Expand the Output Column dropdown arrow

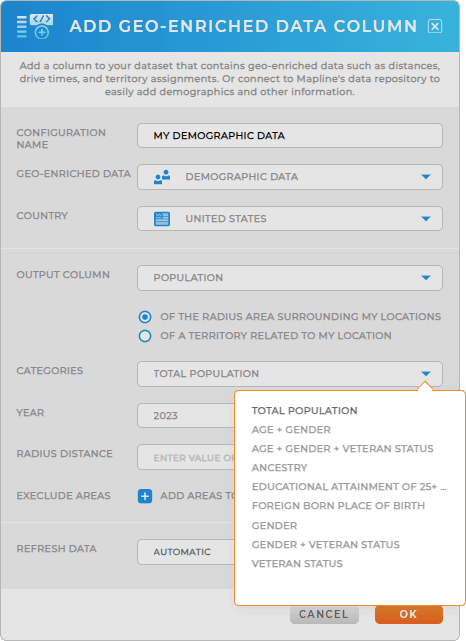pyautogui.click(x=426, y=278)
